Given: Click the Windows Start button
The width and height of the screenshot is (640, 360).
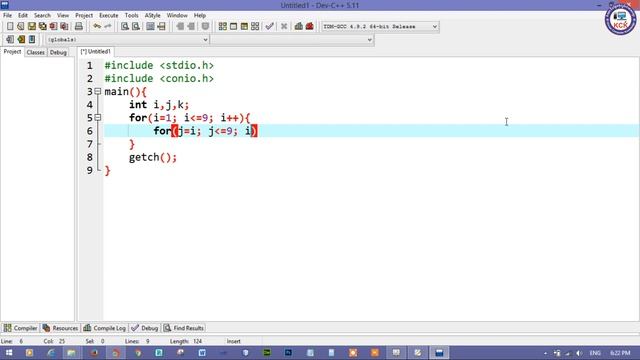Looking at the screenshot, I should pyautogui.click(x=9, y=353).
